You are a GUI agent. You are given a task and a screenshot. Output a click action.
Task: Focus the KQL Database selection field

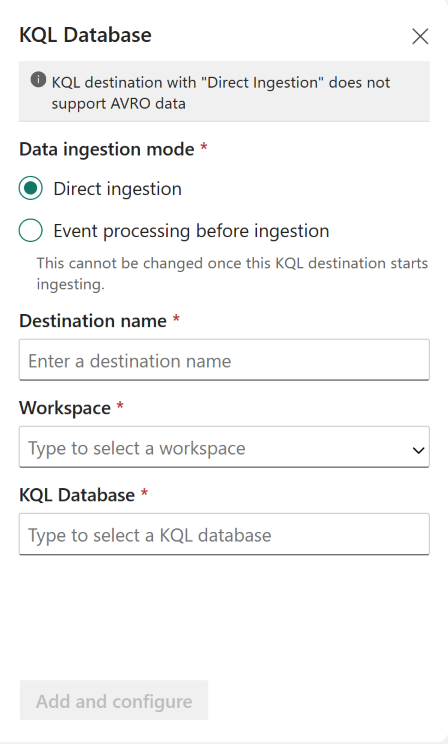coord(224,534)
